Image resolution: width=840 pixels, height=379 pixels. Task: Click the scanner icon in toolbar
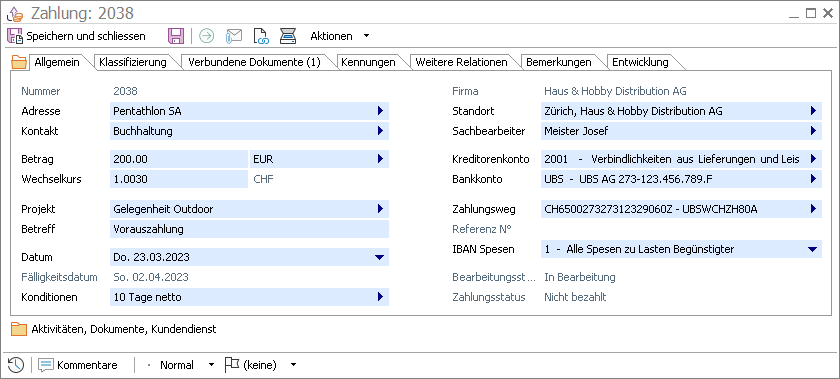pos(288,36)
